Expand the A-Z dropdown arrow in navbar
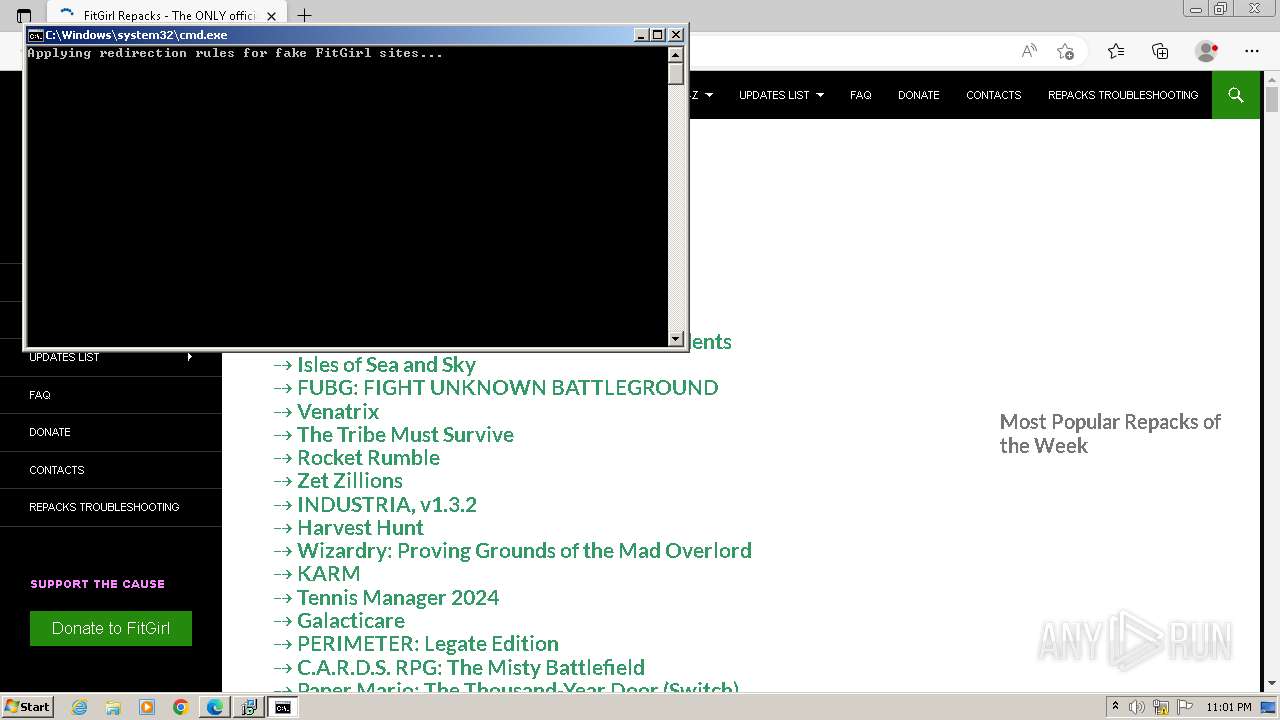This screenshot has width=1280, height=720. pos(709,95)
